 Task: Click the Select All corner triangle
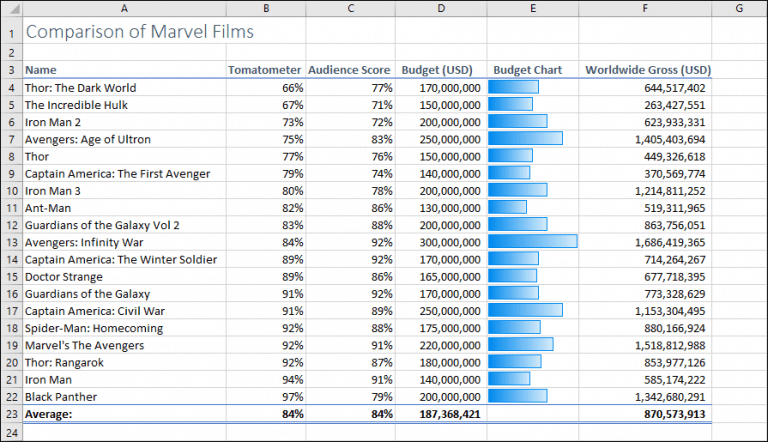[x=12, y=8]
